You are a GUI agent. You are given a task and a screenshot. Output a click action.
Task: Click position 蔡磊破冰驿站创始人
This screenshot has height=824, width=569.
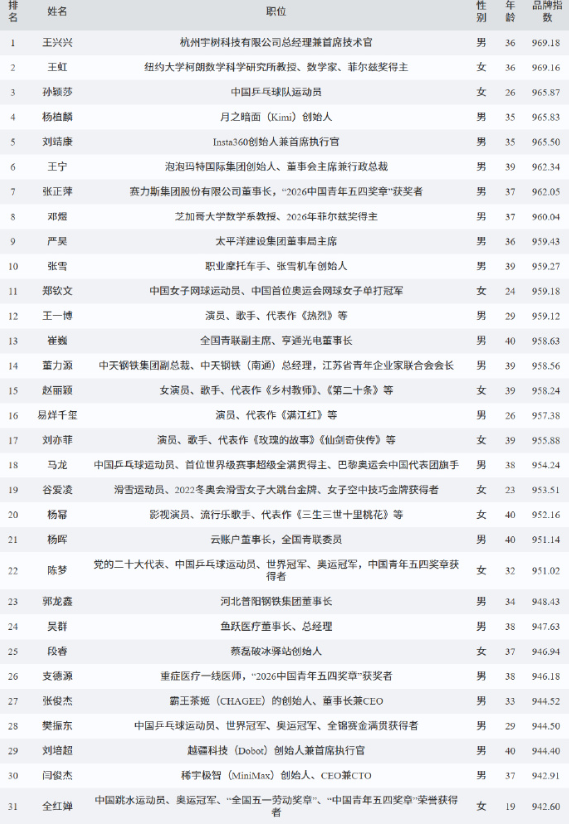point(276,651)
